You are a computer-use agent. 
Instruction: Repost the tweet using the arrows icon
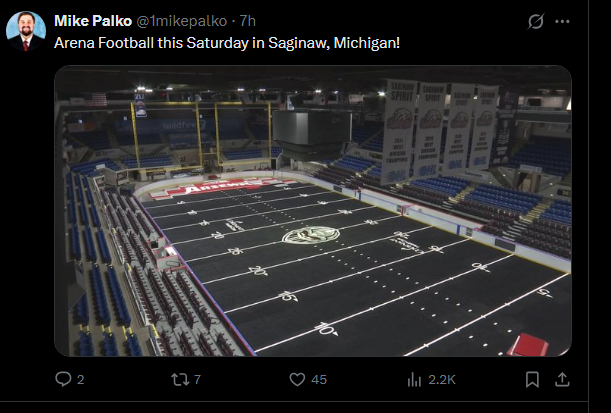click(x=179, y=380)
